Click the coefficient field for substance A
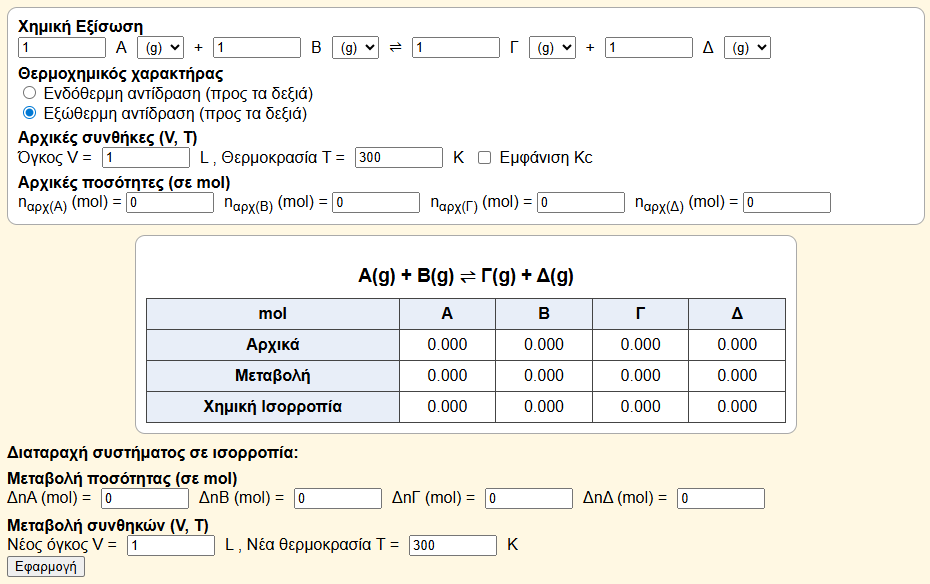This screenshot has width=930, height=584. pos(62,47)
